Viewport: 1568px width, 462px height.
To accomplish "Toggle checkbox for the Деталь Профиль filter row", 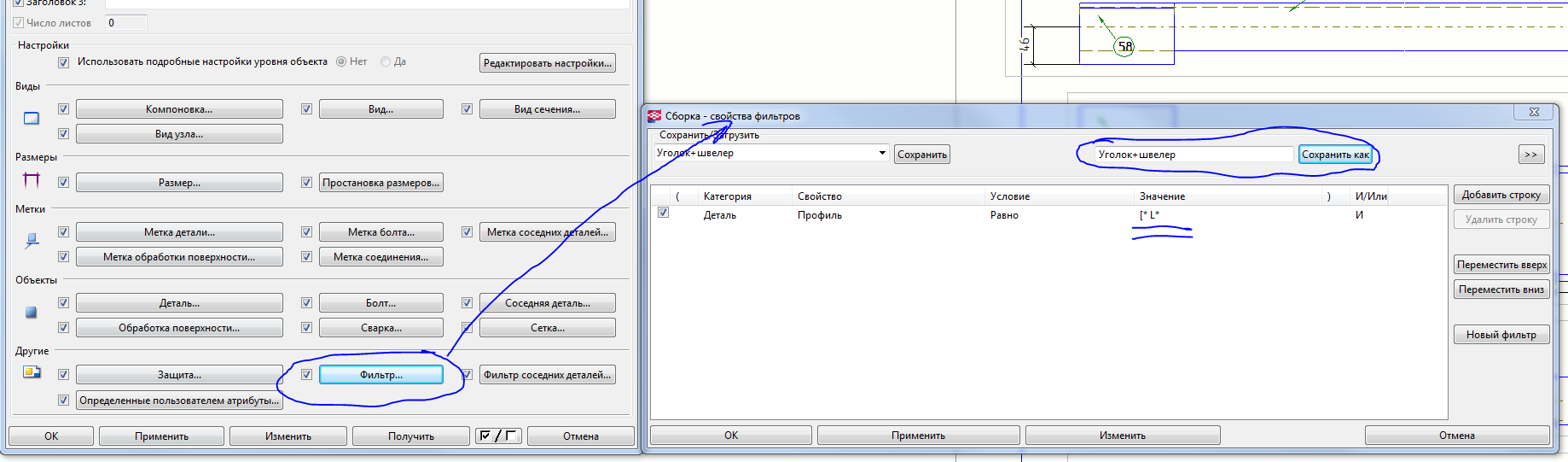I will click(x=663, y=213).
